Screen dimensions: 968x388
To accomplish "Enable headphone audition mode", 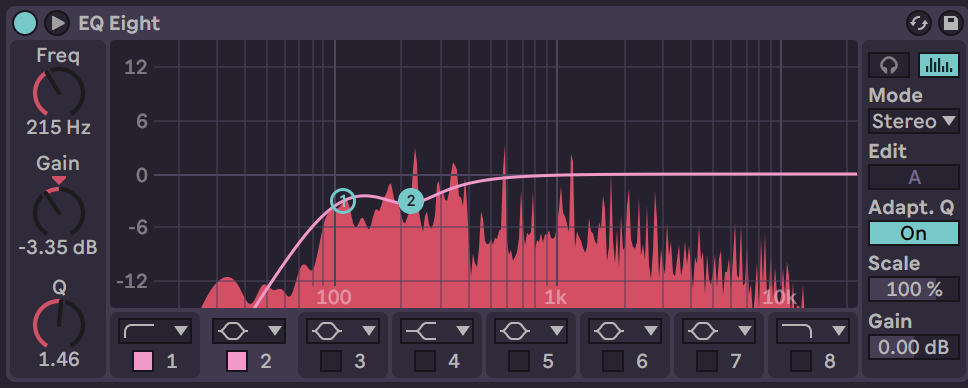I will click(x=889, y=65).
